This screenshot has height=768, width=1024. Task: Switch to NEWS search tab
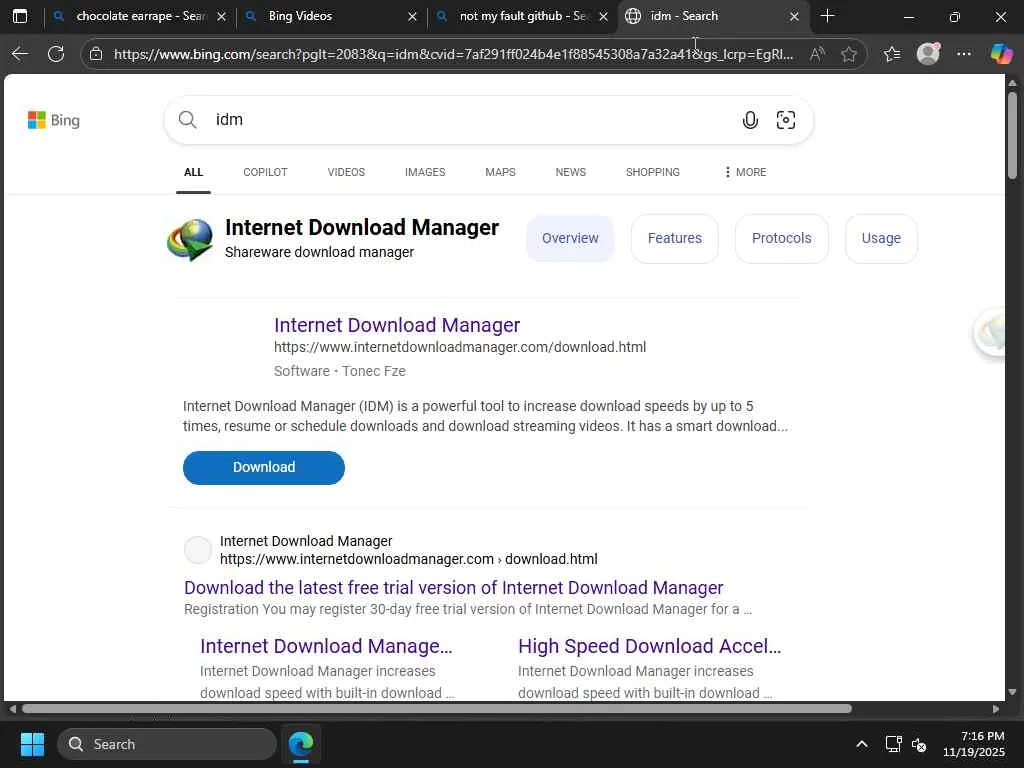tap(571, 172)
